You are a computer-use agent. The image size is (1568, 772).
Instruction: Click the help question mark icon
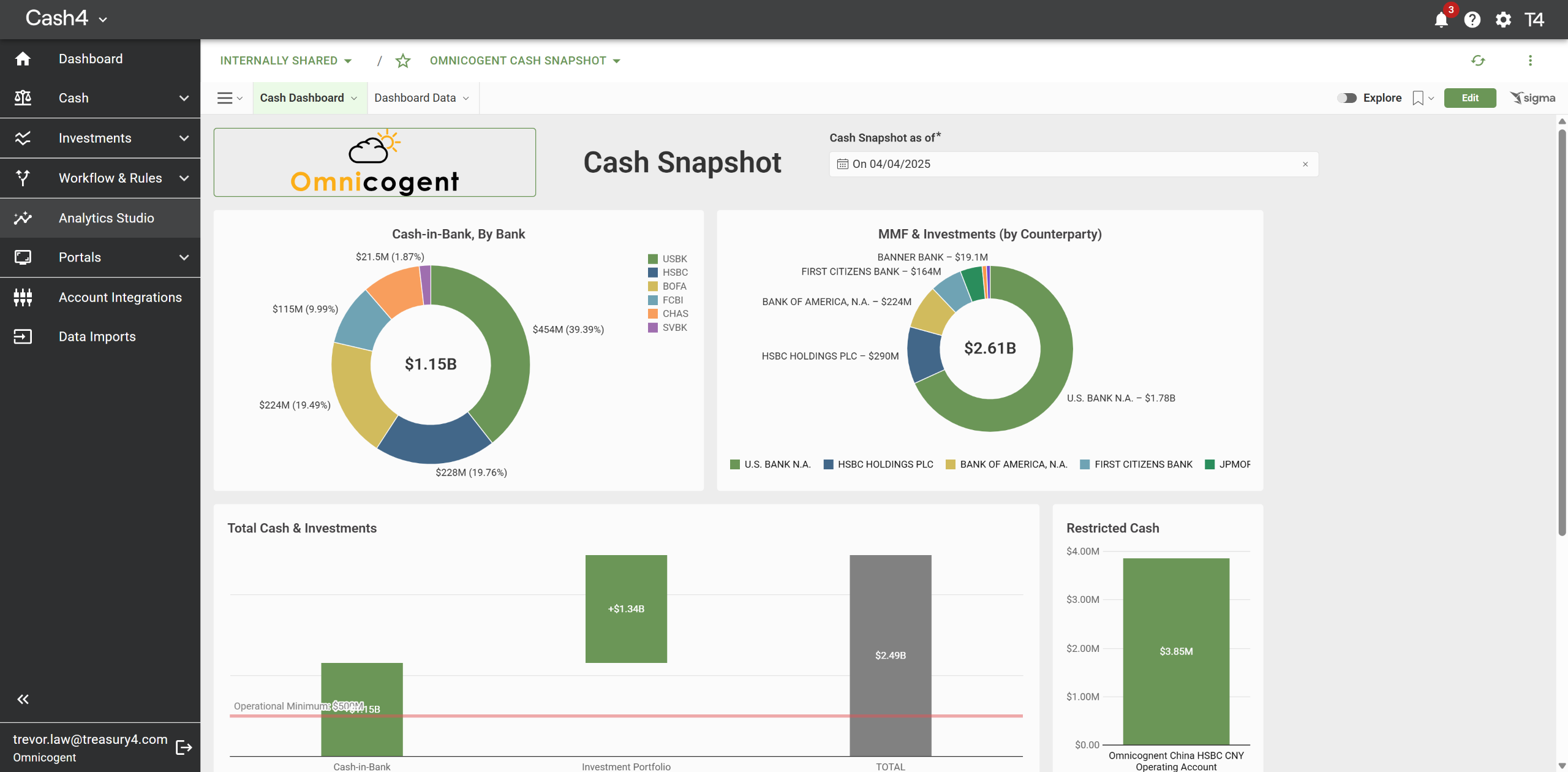(1472, 20)
